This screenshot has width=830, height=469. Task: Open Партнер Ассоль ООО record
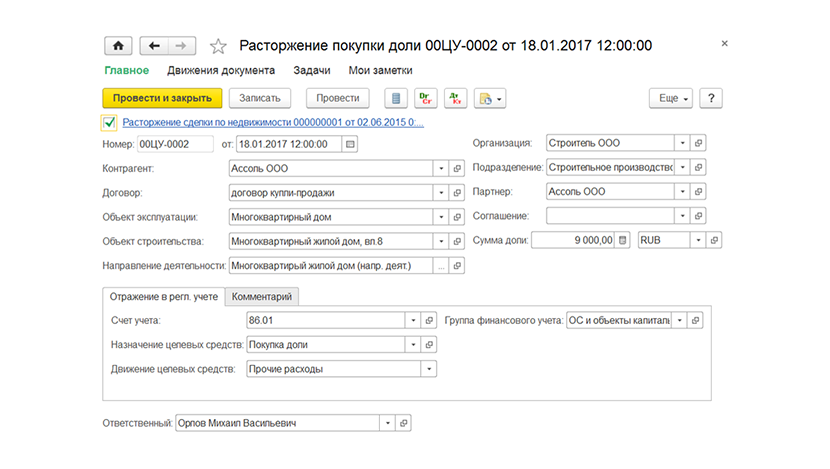coord(698,192)
